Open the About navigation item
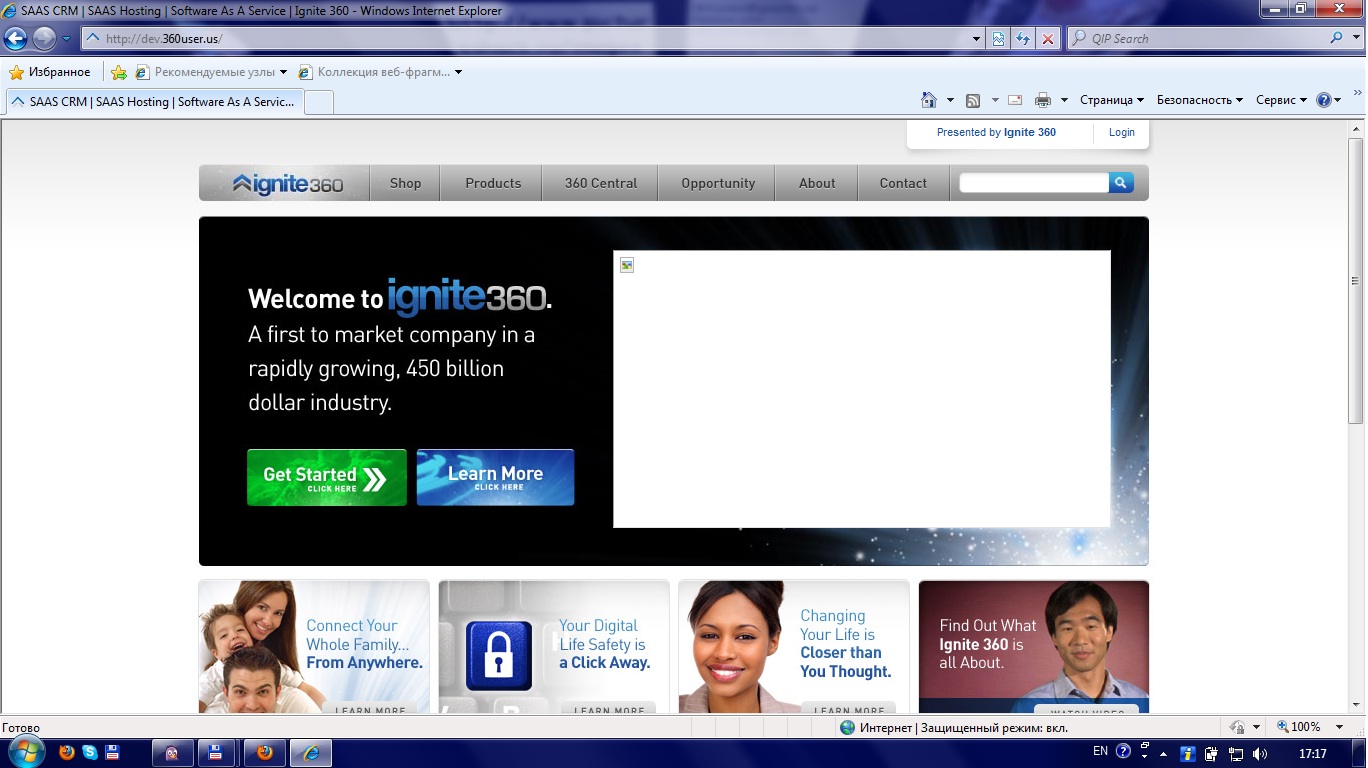The image size is (1368, 768). [x=817, y=183]
